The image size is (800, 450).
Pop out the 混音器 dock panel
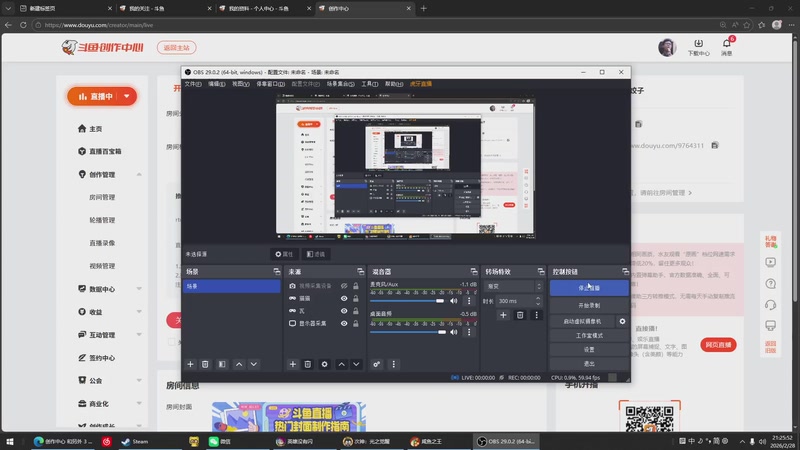pyautogui.click(x=474, y=271)
